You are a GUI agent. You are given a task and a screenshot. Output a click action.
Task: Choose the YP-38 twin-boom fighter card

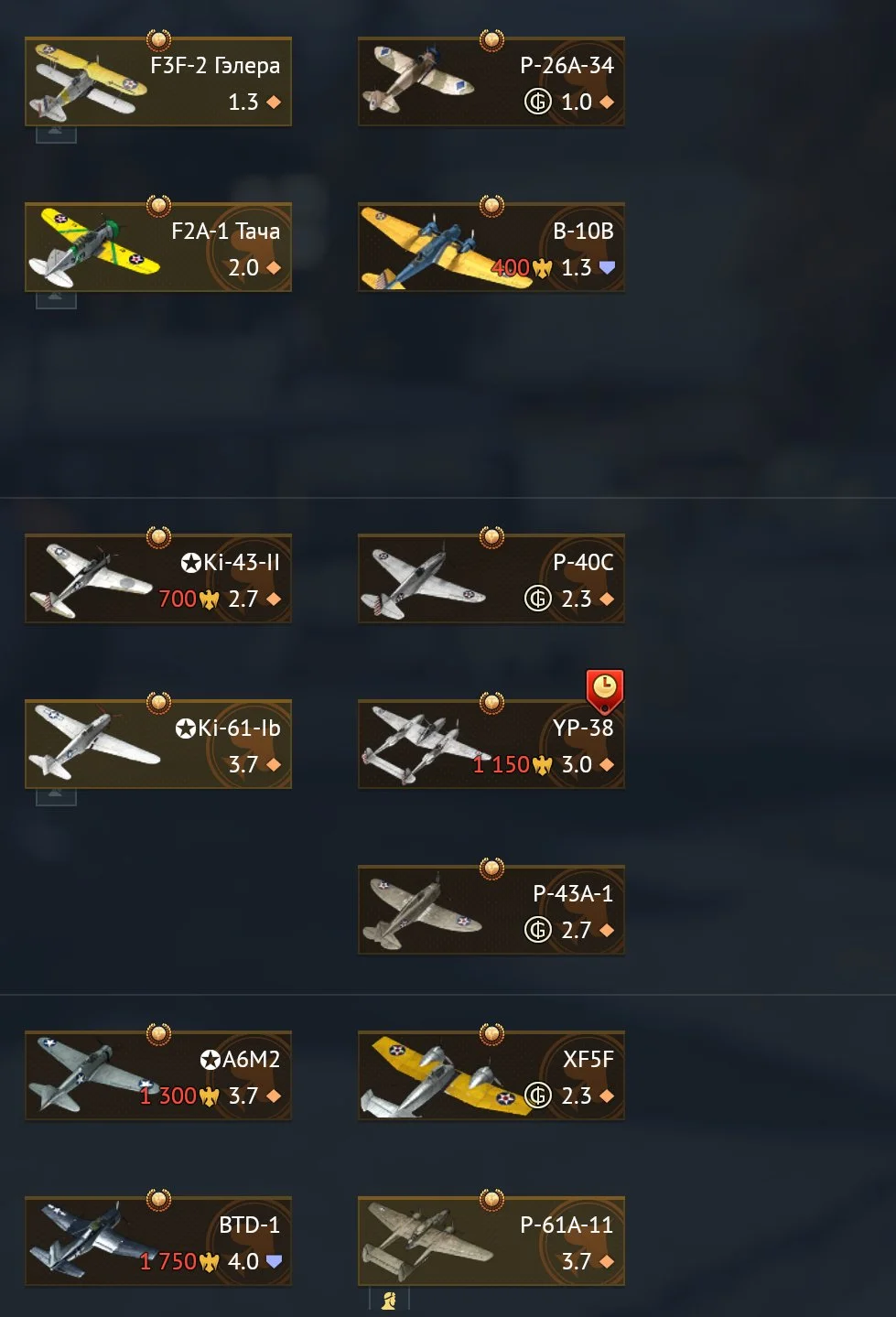click(491, 744)
